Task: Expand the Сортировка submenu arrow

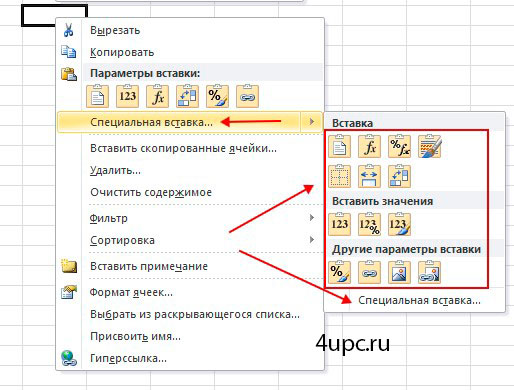Action: [312, 240]
